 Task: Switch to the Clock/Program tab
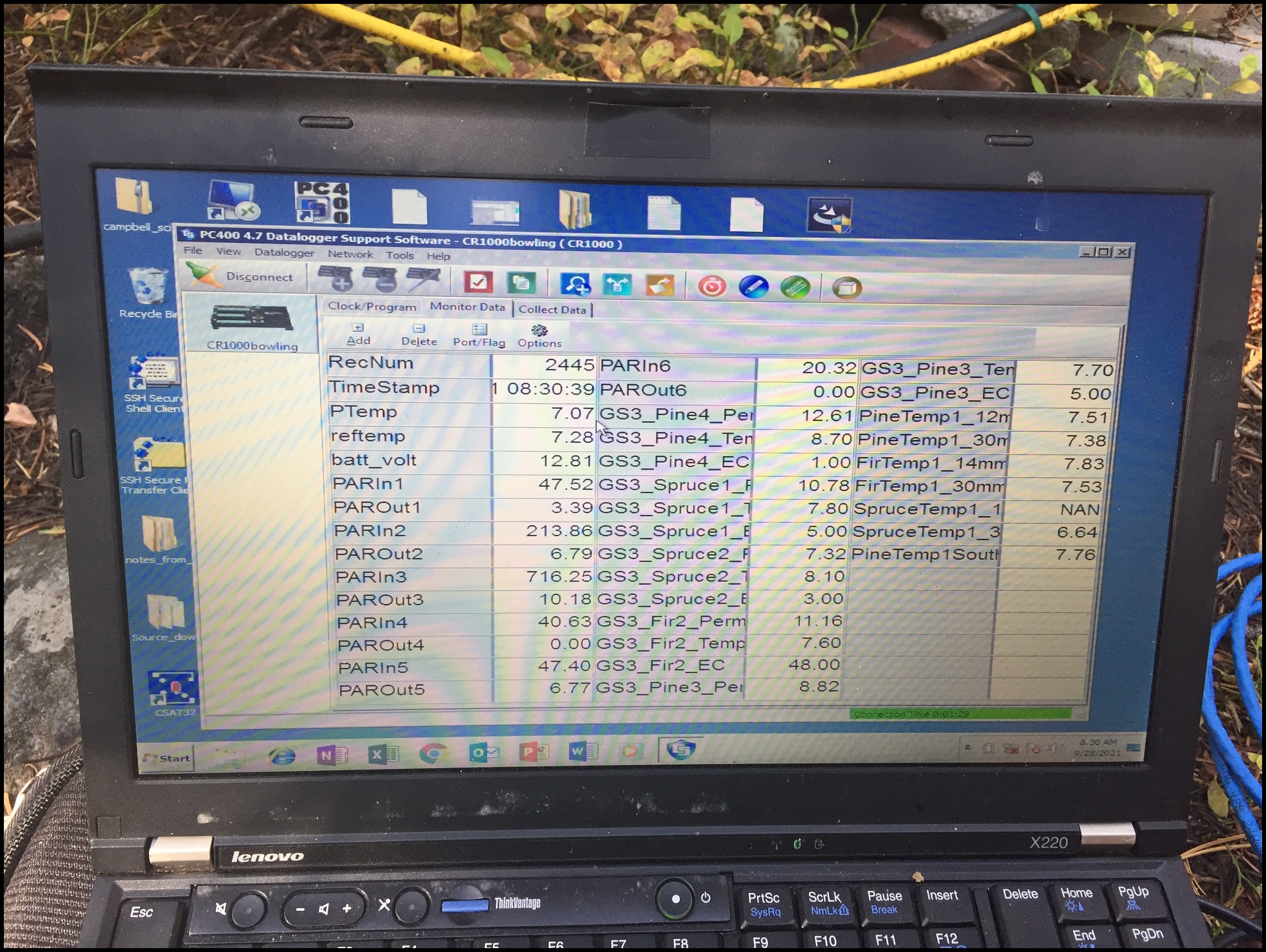click(x=372, y=306)
